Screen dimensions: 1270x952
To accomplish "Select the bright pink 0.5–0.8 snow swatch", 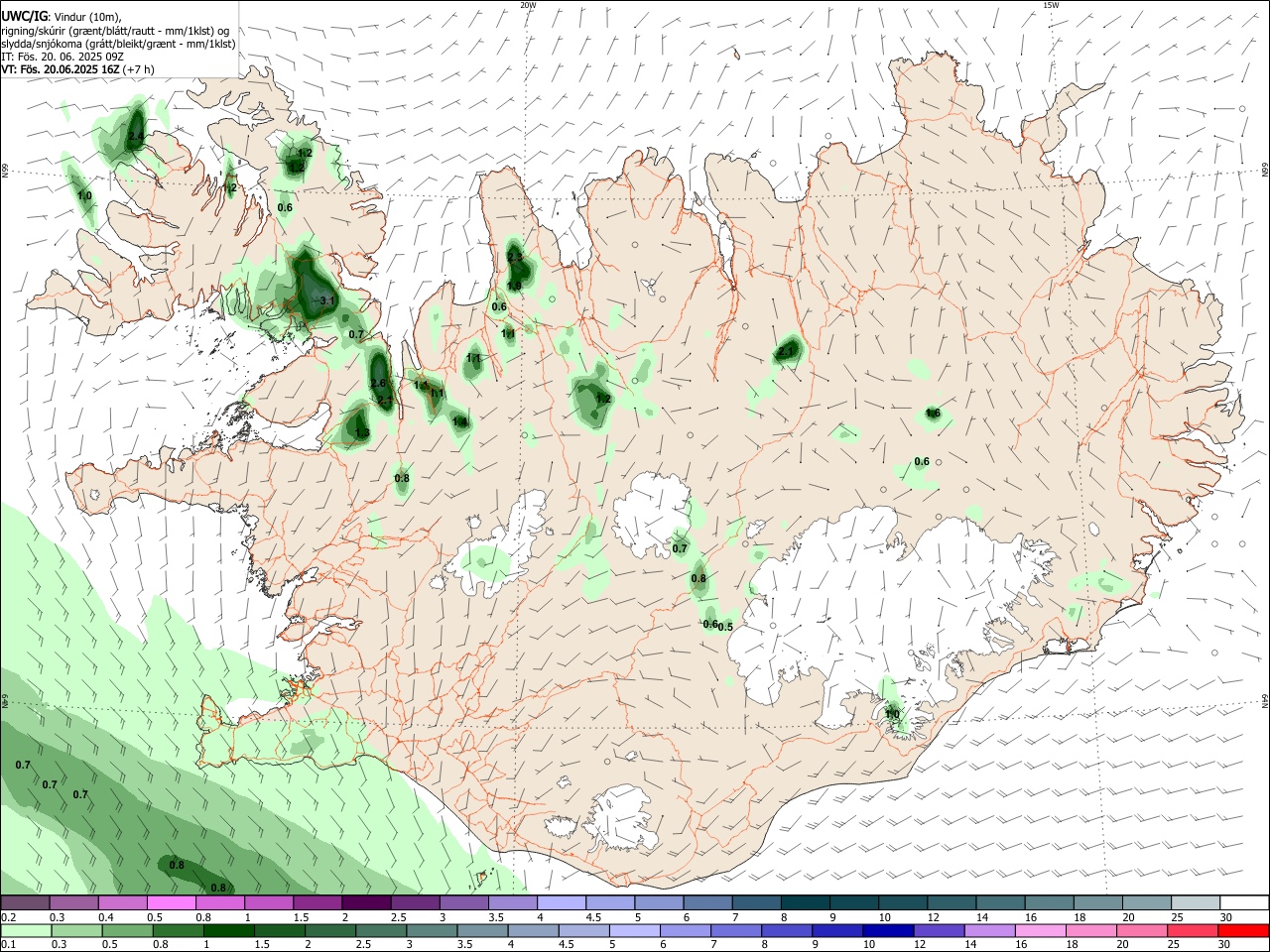I will [x=171, y=902].
